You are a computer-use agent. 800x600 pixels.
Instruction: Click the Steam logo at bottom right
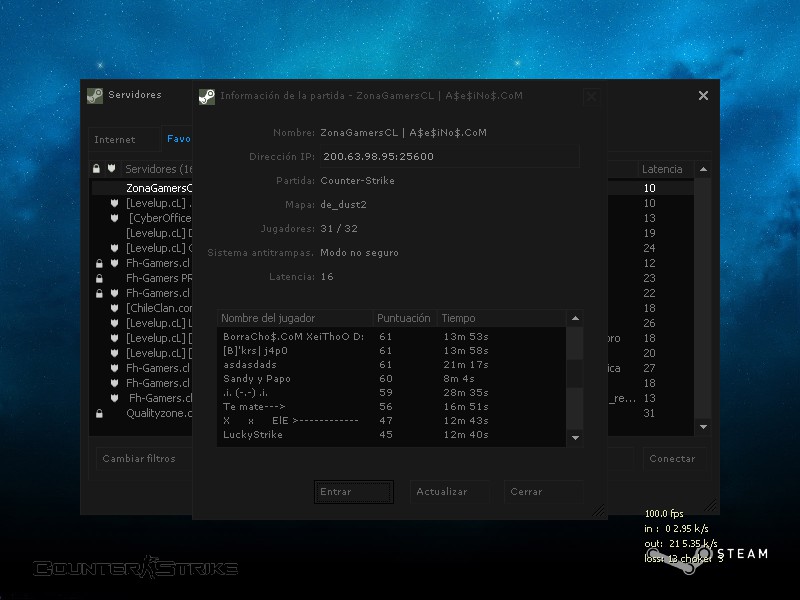point(707,560)
